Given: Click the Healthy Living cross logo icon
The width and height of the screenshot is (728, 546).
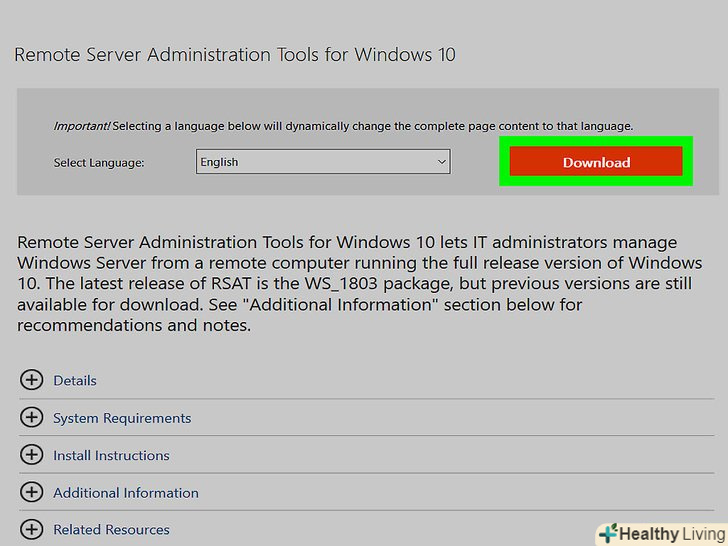Looking at the screenshot, I should pyautogui.click(x=608, y=533).
